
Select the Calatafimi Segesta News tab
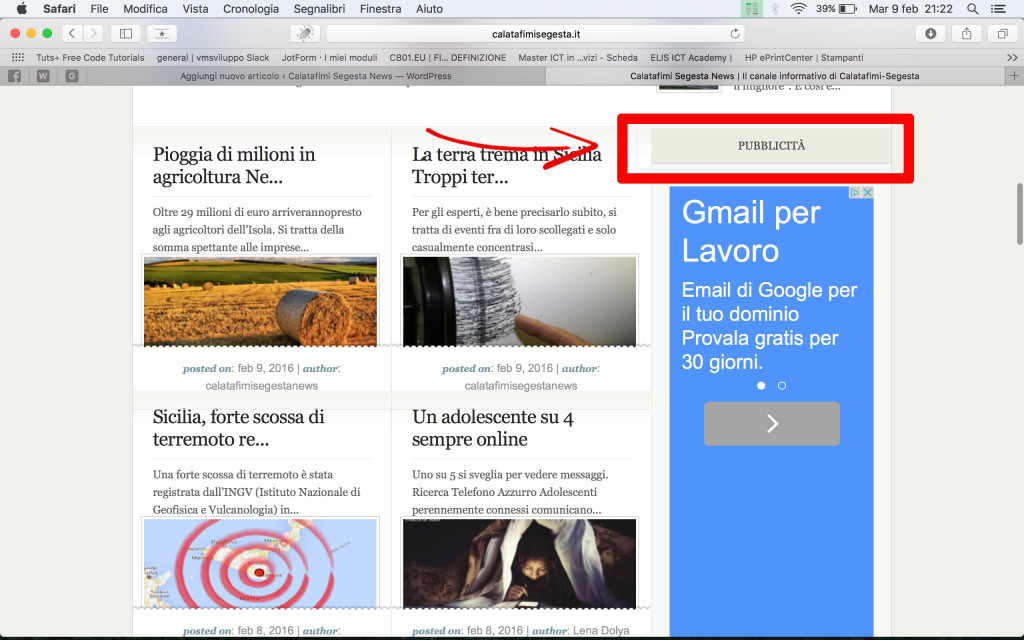click(x=775, y=76)
